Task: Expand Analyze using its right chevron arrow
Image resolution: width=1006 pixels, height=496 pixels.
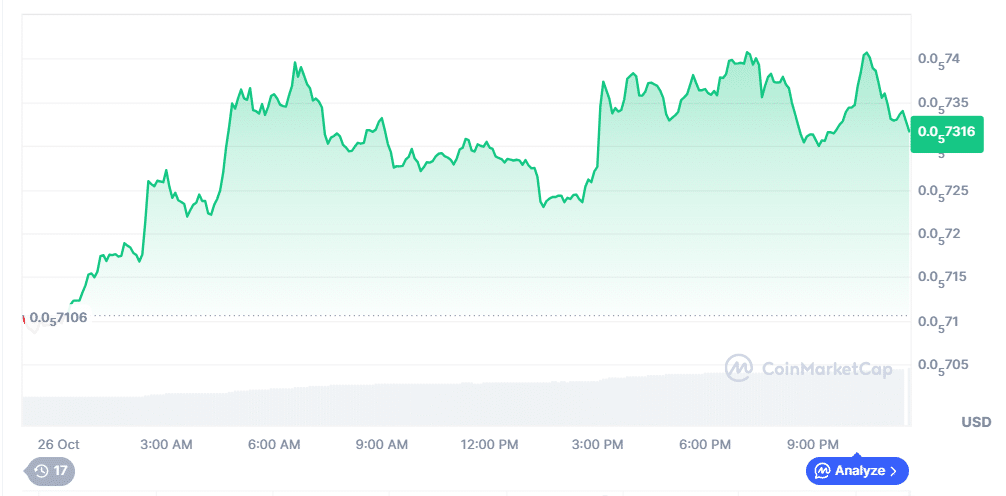Action: (893, 470)
